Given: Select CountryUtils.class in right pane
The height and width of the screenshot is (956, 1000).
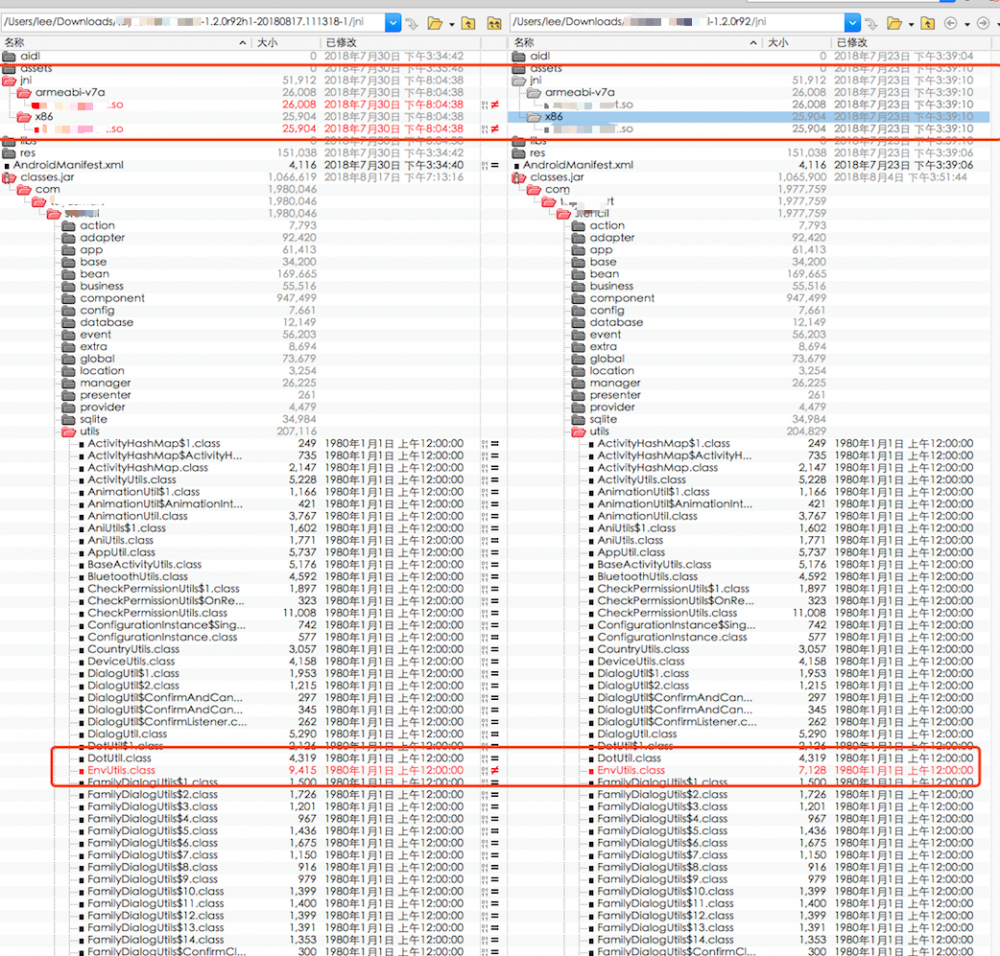Looking at the screenshot, I should tap(643, 649).
